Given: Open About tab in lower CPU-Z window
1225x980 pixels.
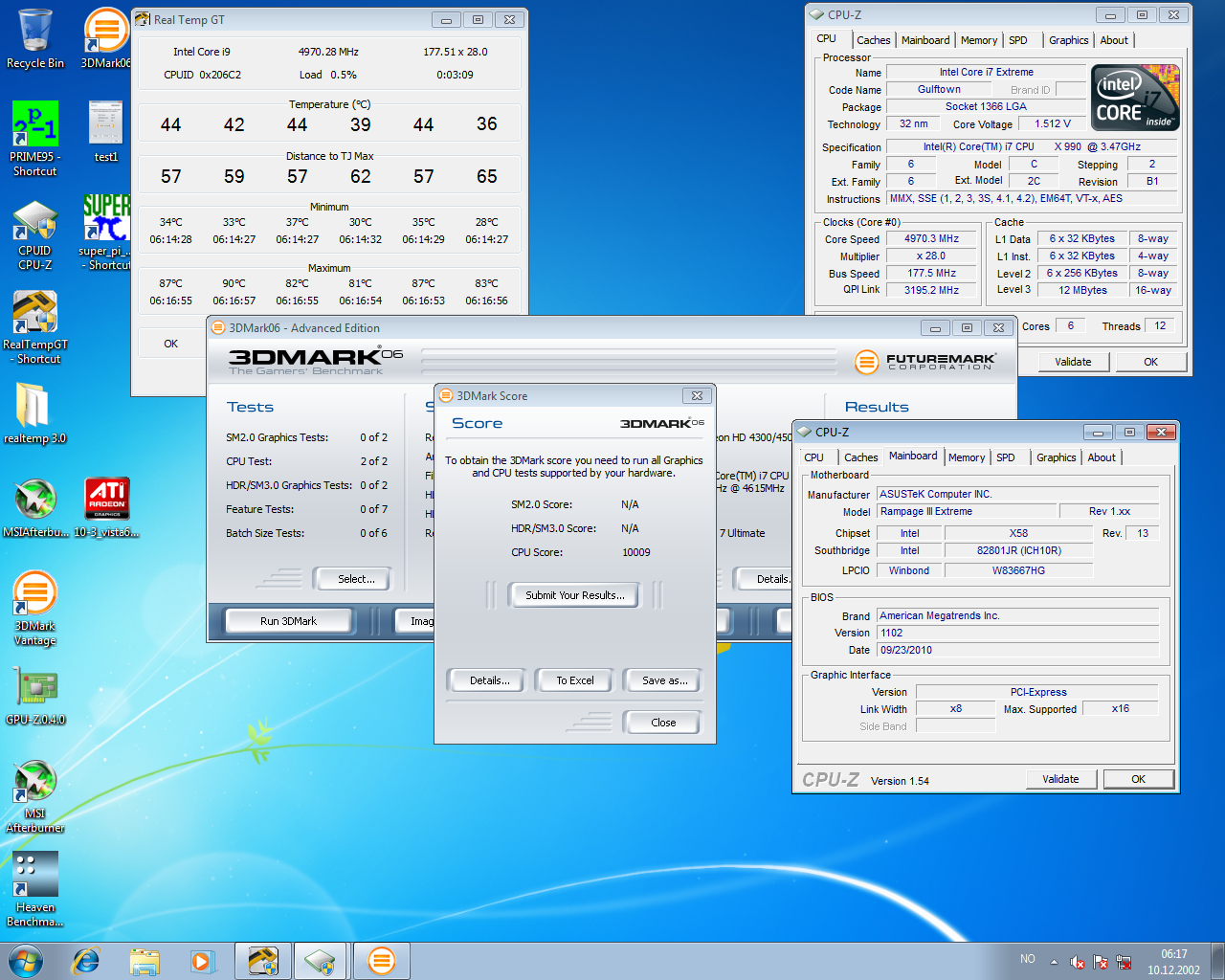Looking at the screenshot, I should click(x=1102, y=457).
